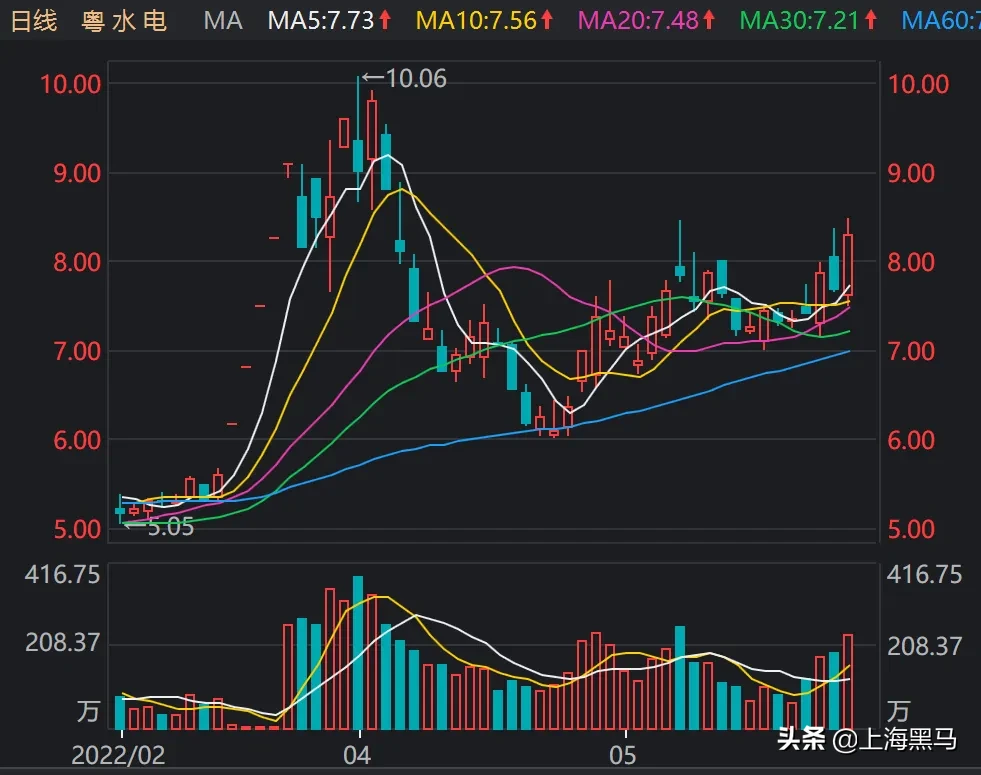Click the MA5:7.73 indicator value
981x775 pixels.
point(320,21)
